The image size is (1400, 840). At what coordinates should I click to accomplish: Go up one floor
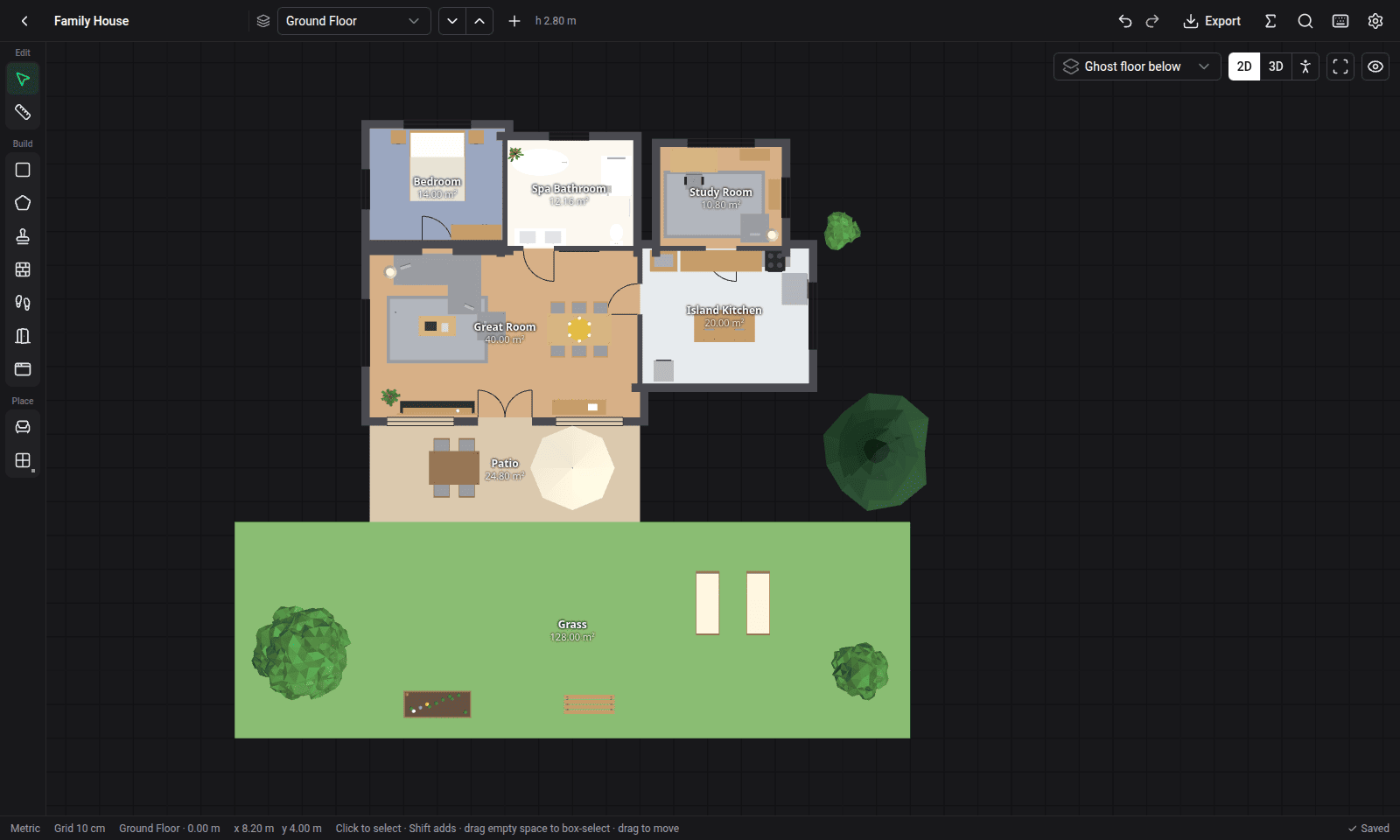click(x=479, y=21)
